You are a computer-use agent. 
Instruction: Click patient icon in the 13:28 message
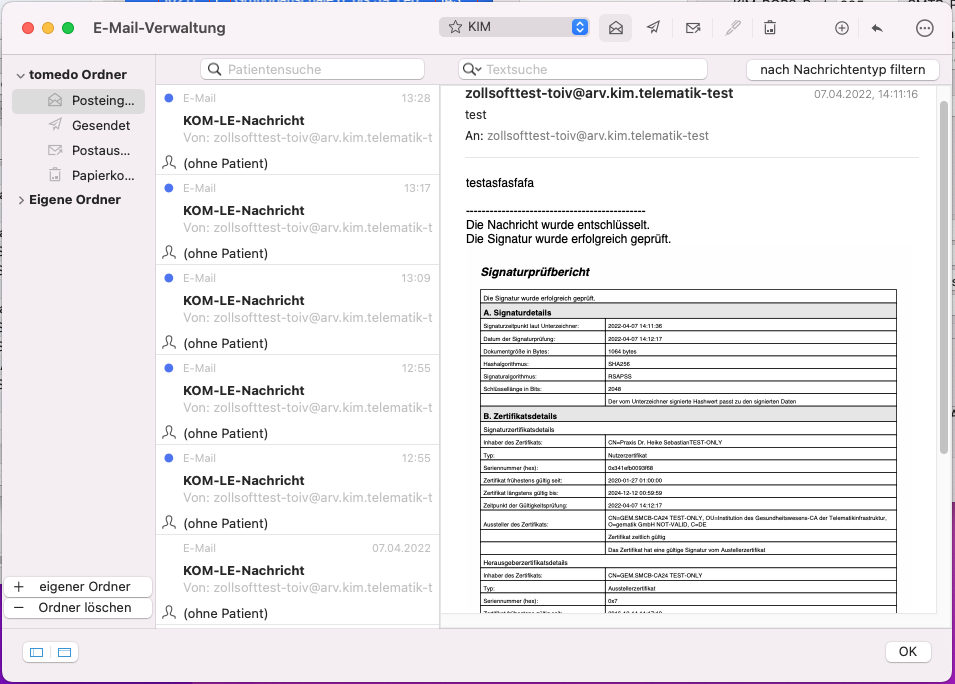coord(169,163)
